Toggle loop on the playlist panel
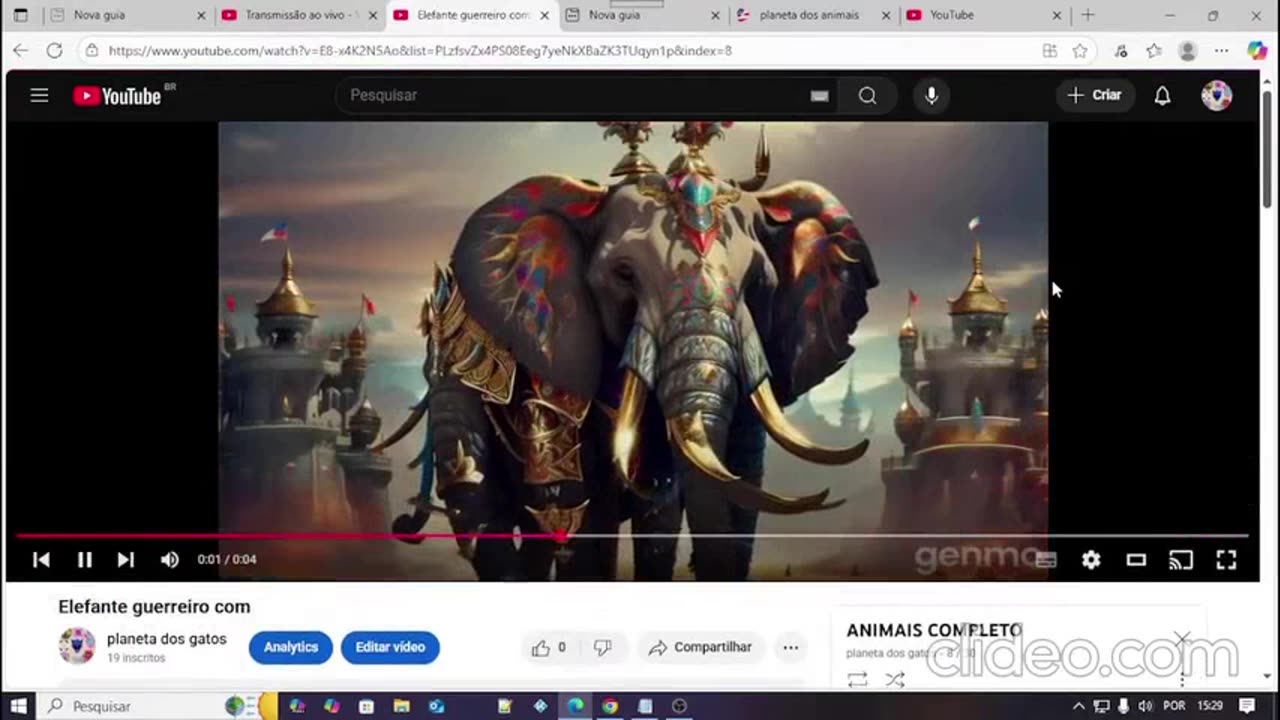Viewport: 1280px width, 720px height. tap(857, 680)
